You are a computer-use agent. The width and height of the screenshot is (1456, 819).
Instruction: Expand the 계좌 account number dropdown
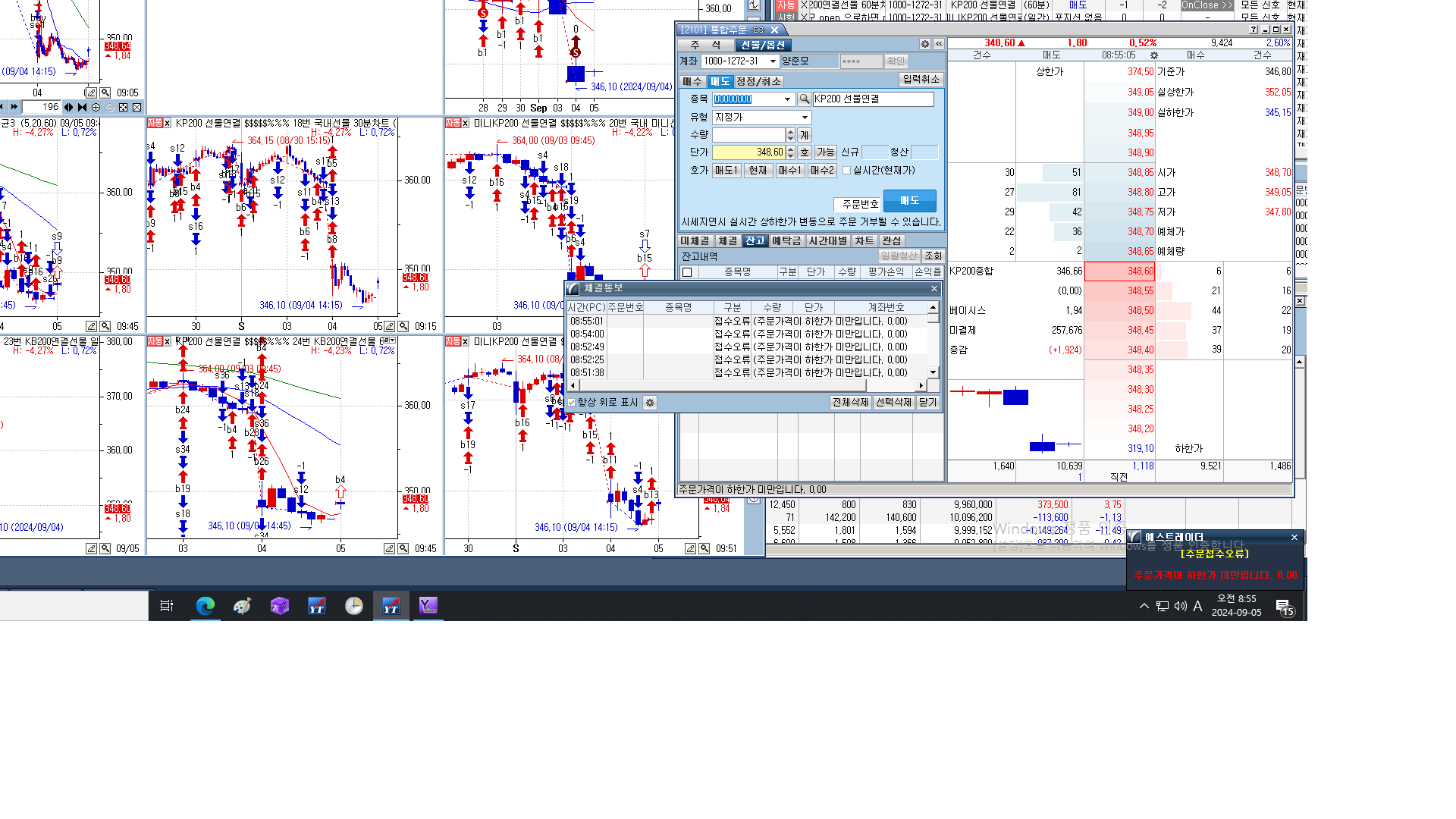[773, 61]
